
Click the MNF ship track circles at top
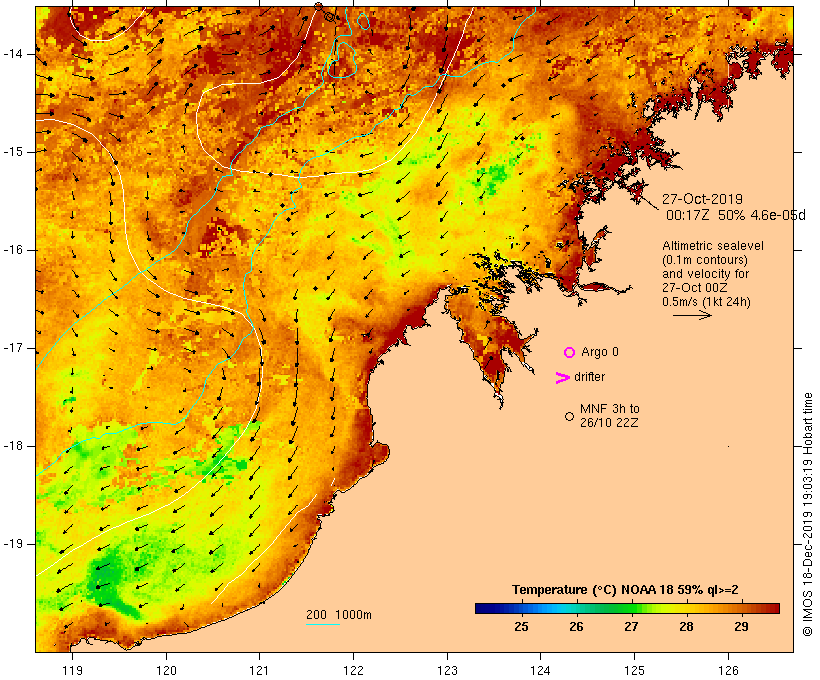click(324, 12)
